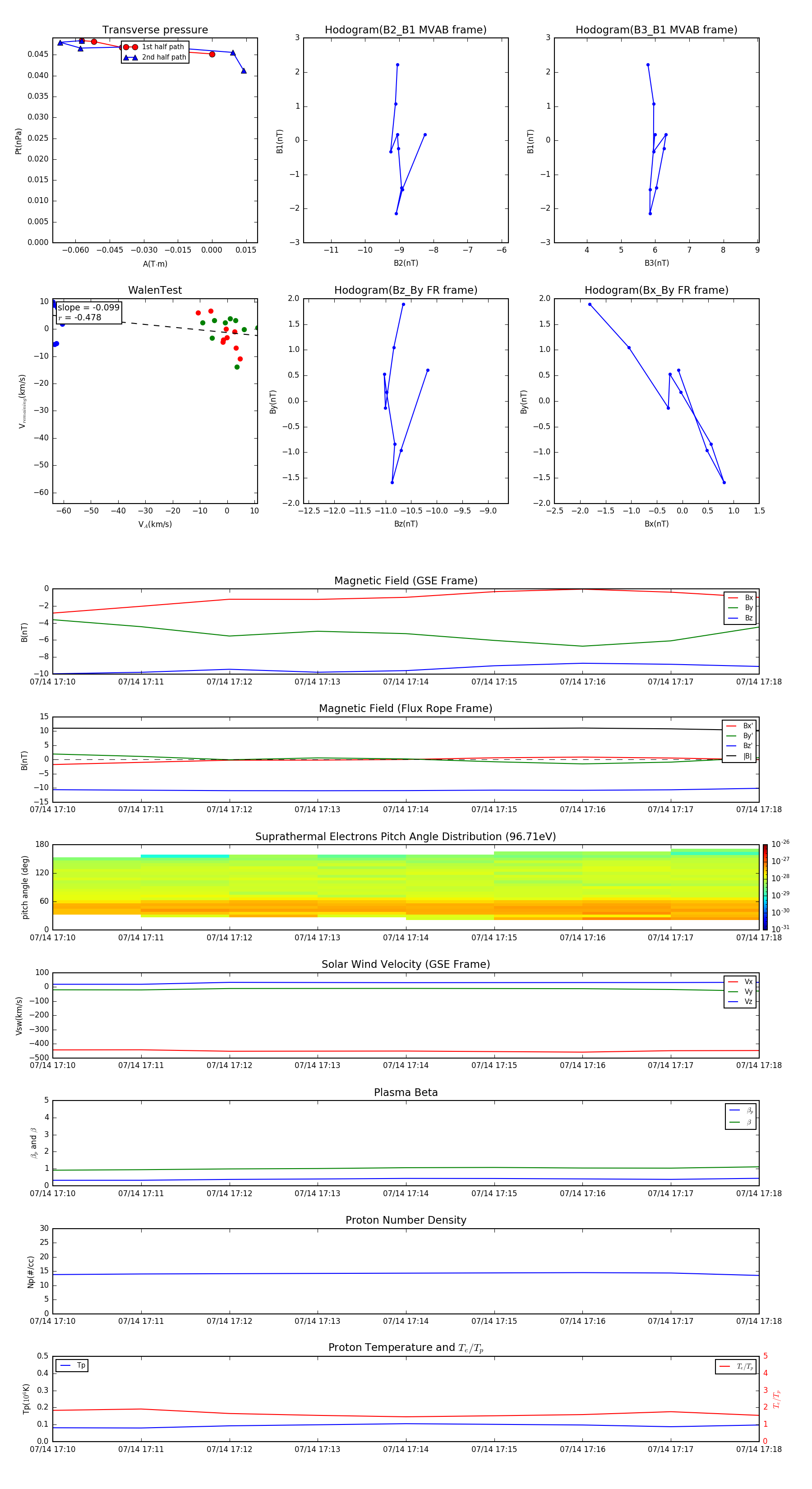This screenshot has width=812, height=1489.
Task: Click "07/14 17:14" tick under Proton Number Density
Action: [406, 1321]
